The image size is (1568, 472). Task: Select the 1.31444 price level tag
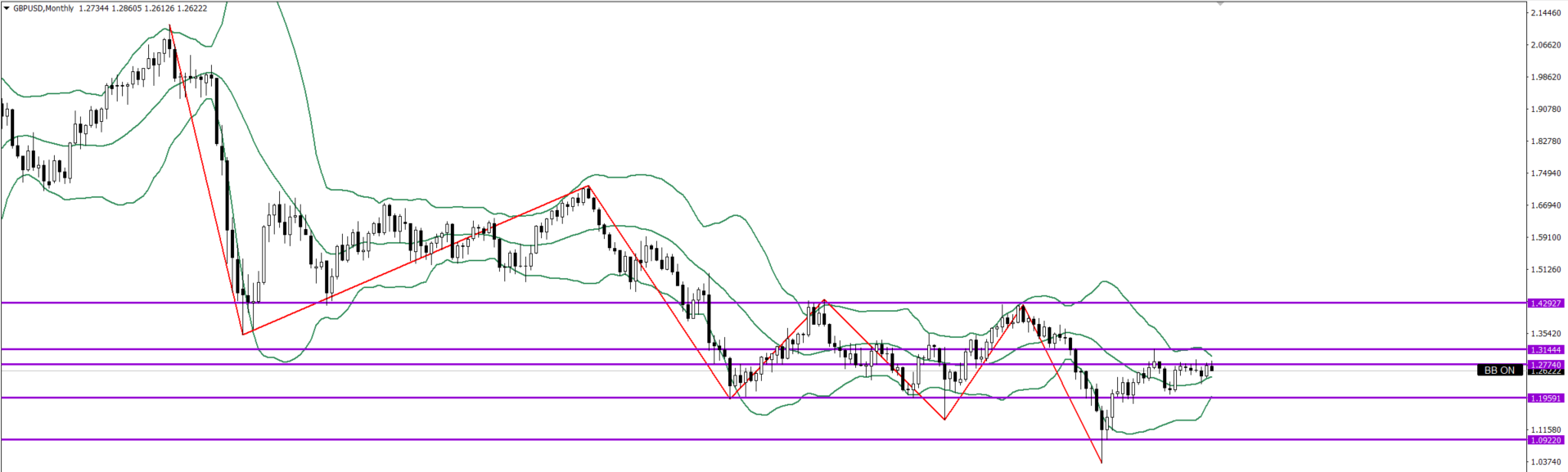click(x=1545, y=350)
